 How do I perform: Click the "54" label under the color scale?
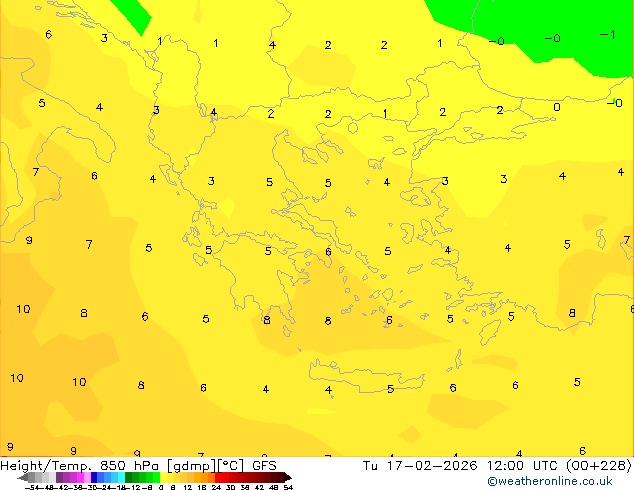pos(288,487)
